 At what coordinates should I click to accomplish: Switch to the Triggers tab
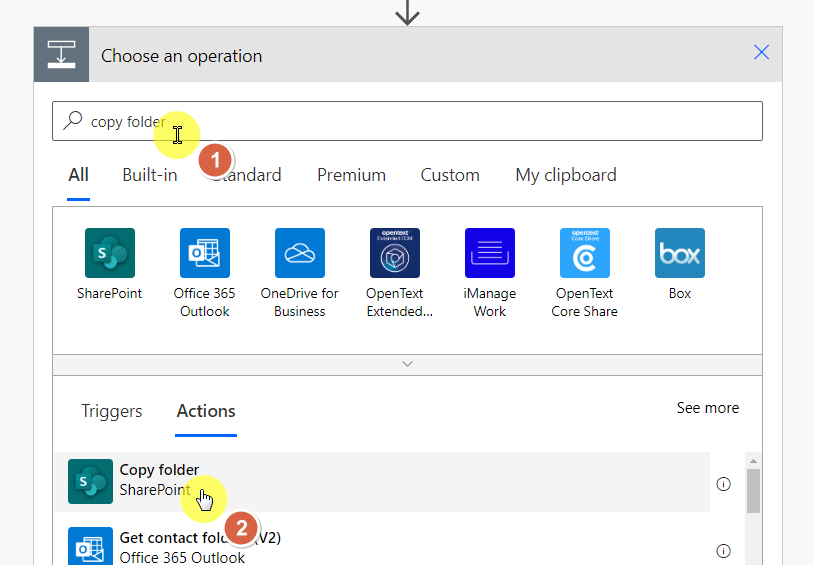pyautogui.click(x=112, y=411)
